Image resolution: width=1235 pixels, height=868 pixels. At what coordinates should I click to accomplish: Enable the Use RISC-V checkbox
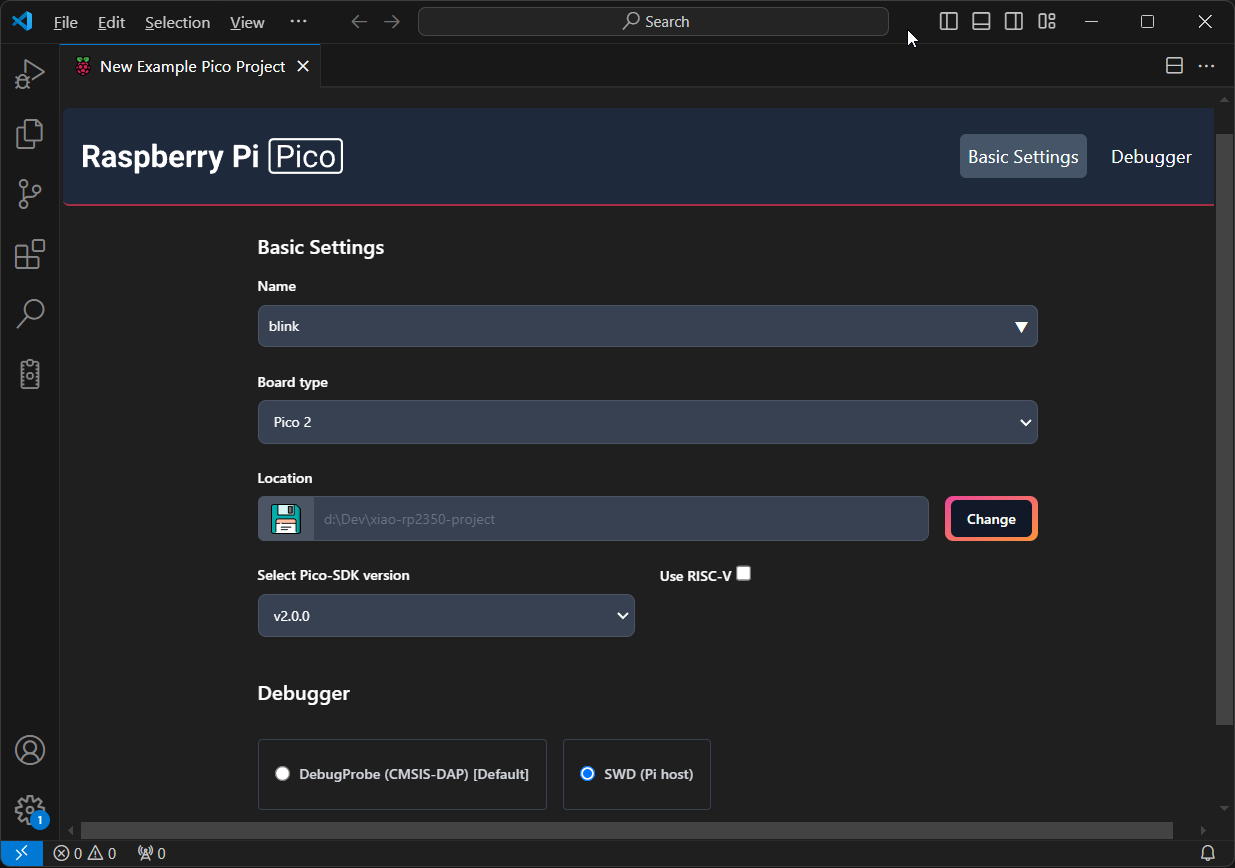(x=743, y=573)
